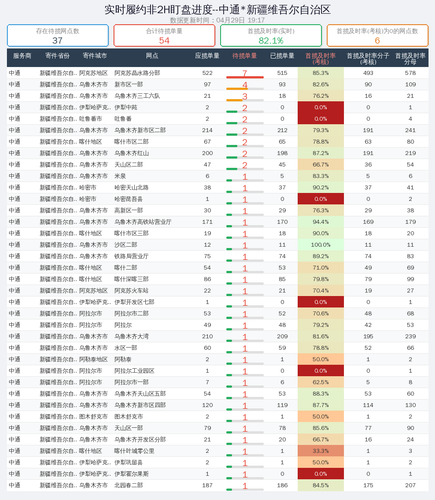
Task: Click the red 0.0% cell for 伊犁开发区七部
Action: point(320,302)
